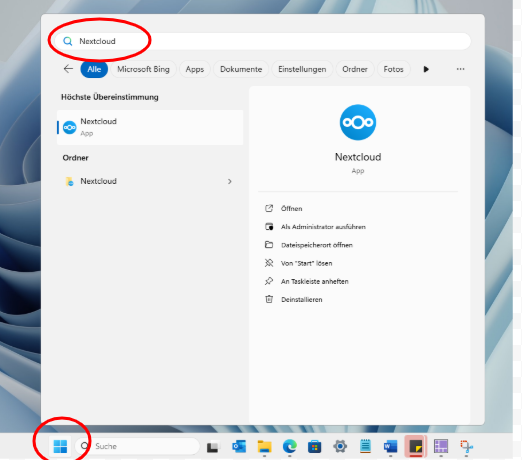
Task: Switch to the Fotos filter
Action: tap(393, 69)
